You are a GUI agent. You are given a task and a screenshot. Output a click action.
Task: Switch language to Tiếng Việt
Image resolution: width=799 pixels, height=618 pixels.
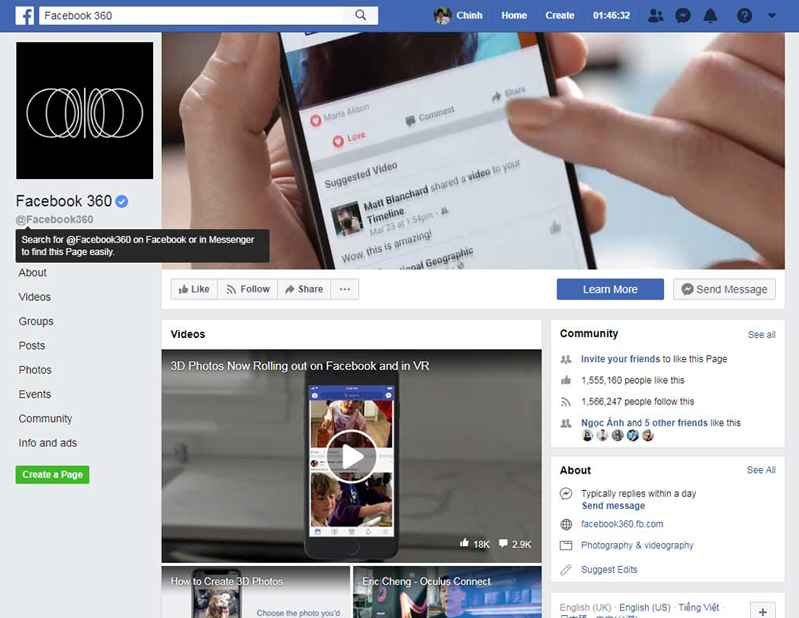(699, 608)
